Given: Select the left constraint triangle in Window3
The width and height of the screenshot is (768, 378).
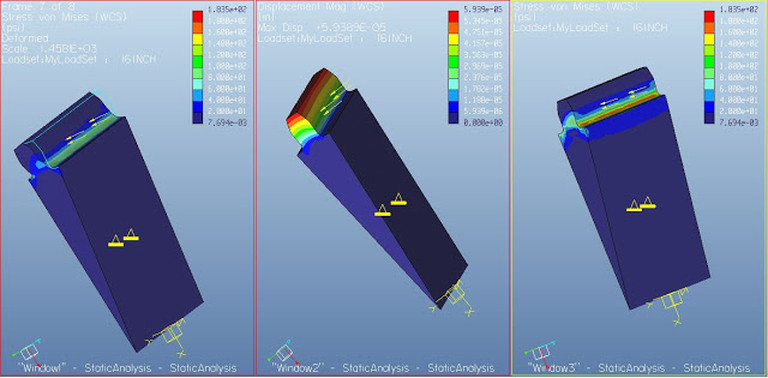Looking at the screenshot, I should click(634, 206).
